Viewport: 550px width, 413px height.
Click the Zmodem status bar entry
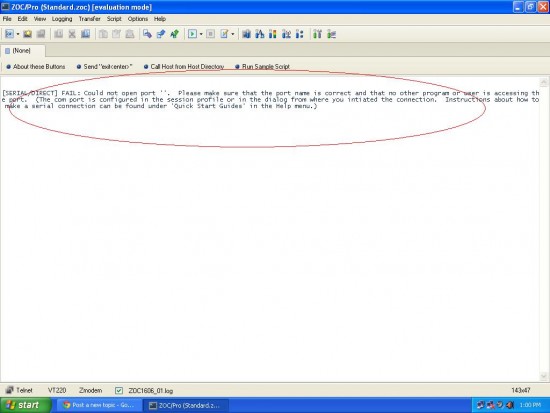pyautogui.click(x=90, y=390)
